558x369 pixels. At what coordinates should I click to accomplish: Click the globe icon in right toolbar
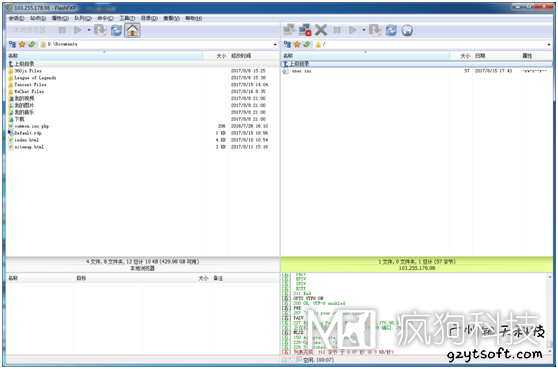(x=407, y=30)
